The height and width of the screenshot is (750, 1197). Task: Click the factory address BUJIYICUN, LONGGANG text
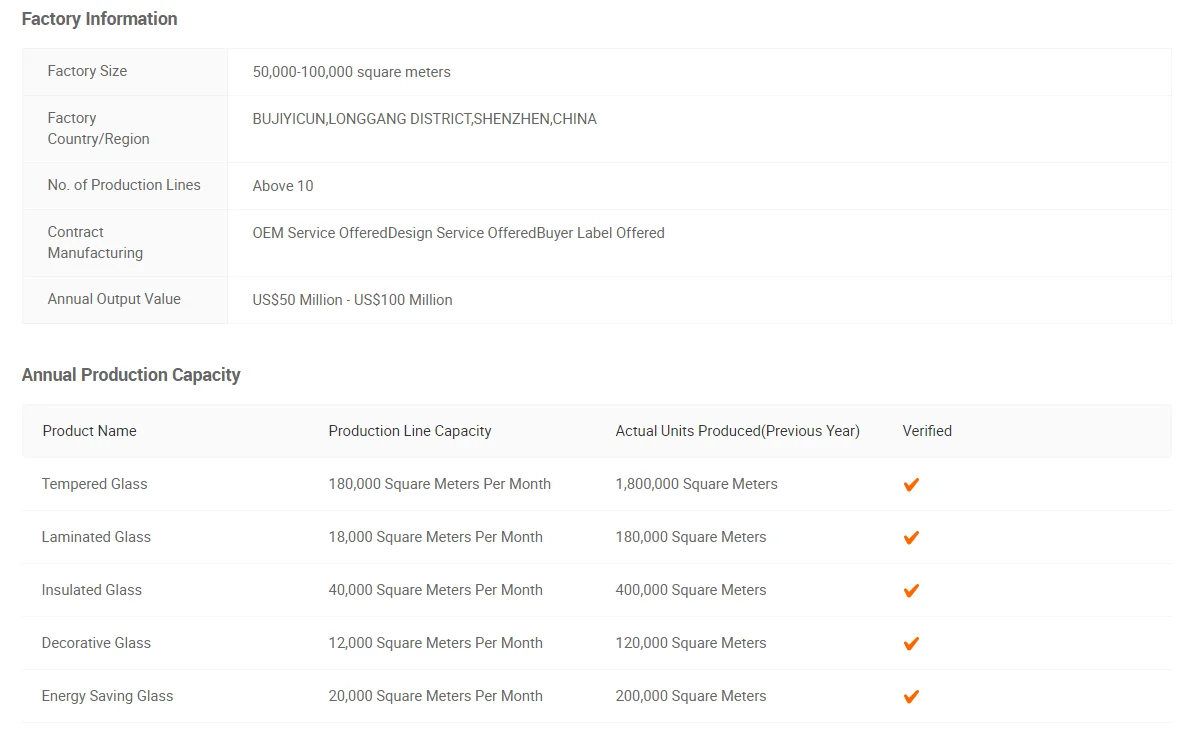pos(424,119)
